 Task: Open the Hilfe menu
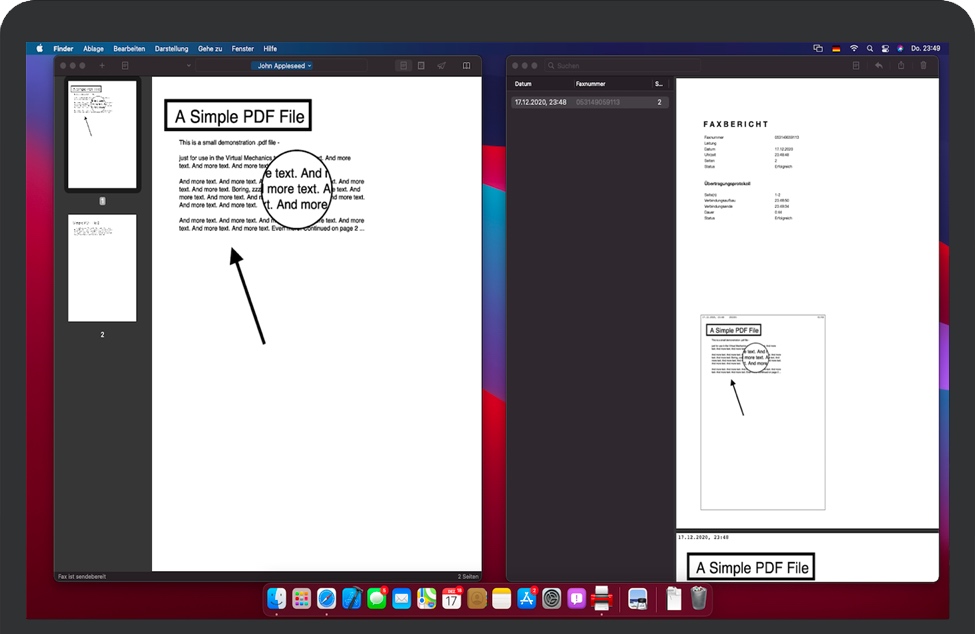tap(270, 48)
